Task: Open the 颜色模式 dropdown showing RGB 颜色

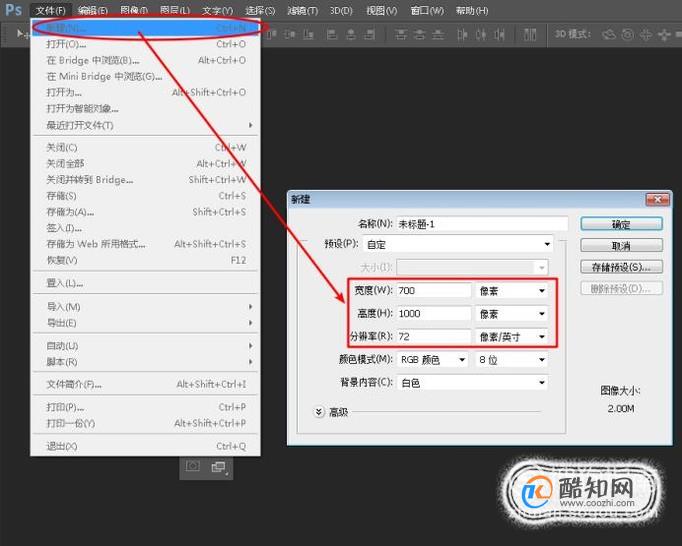Action: (x=432, y=359)
